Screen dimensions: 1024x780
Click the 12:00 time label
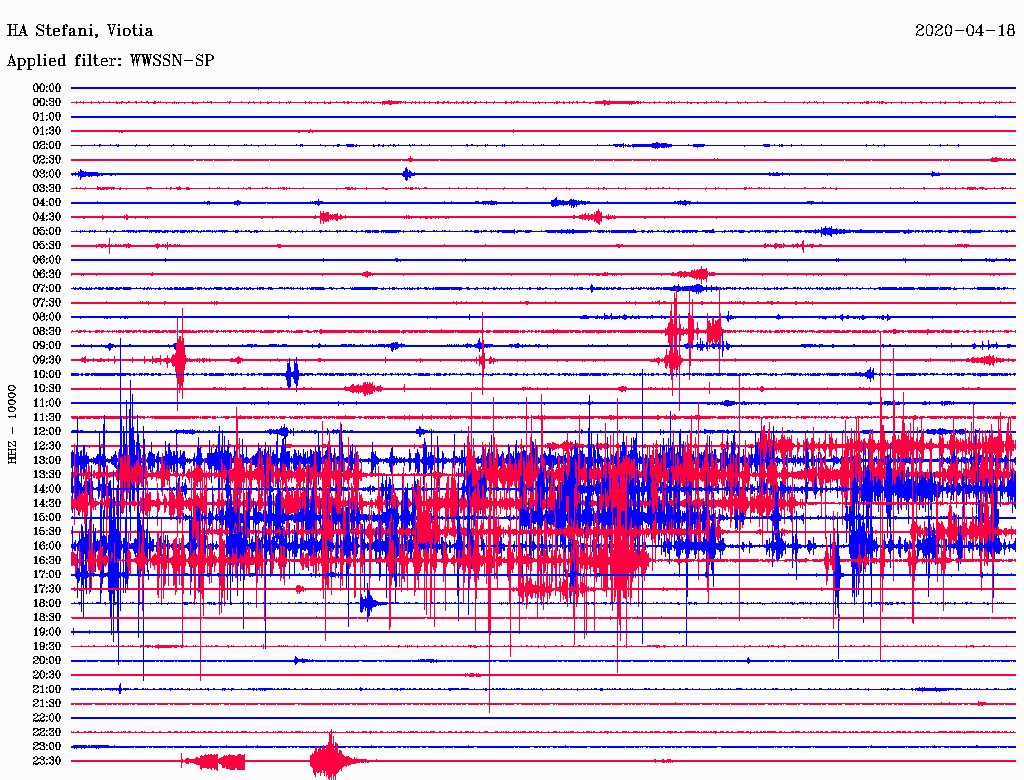(47, 432)
